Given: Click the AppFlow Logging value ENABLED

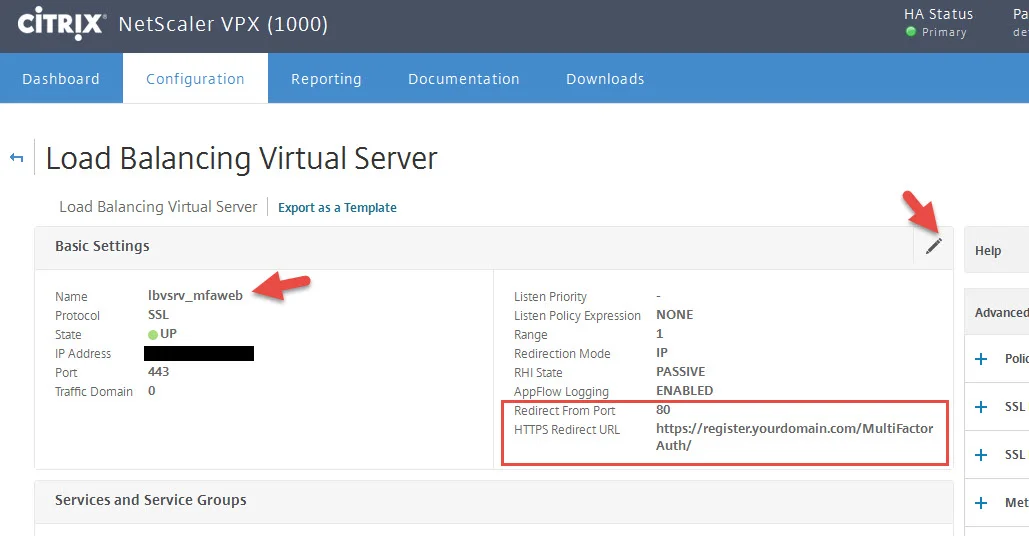Looking at the screenshot, I should click(x=684, y=390).
